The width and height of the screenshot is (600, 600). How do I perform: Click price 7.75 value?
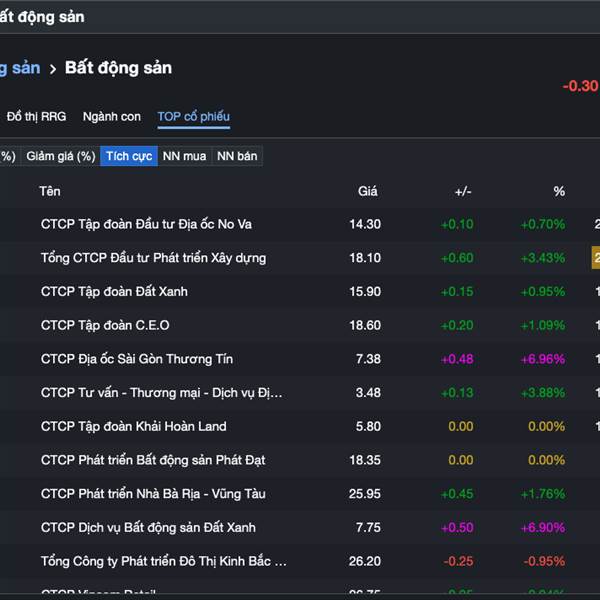coord(368,527)
